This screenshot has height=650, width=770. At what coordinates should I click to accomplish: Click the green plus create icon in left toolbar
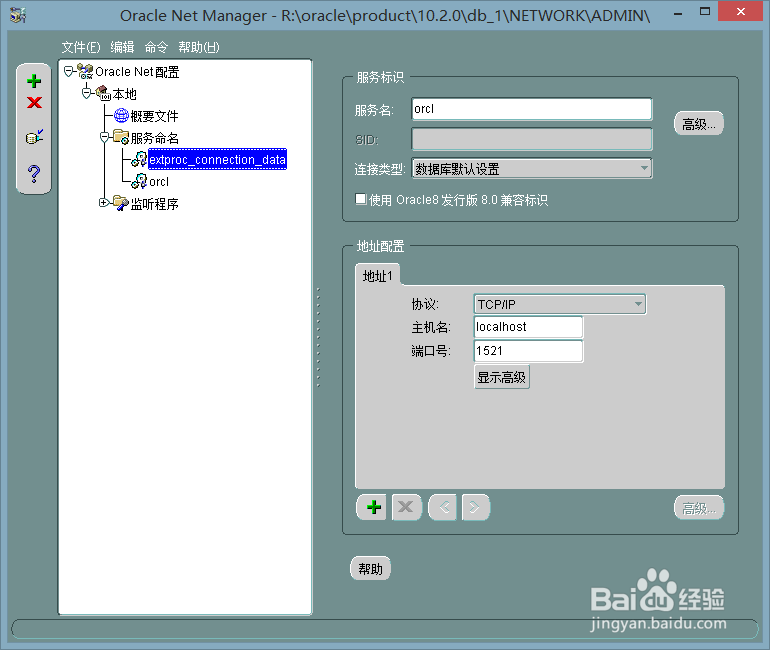tap(34, 81)
